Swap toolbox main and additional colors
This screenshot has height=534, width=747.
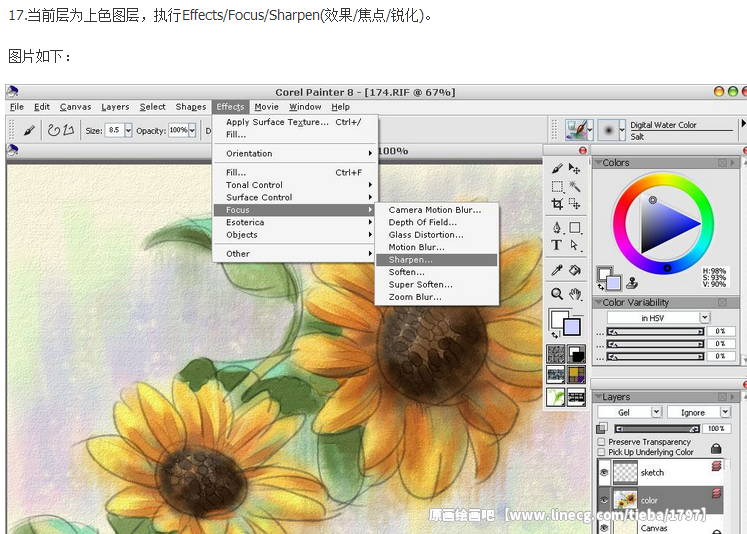[556, 335]
